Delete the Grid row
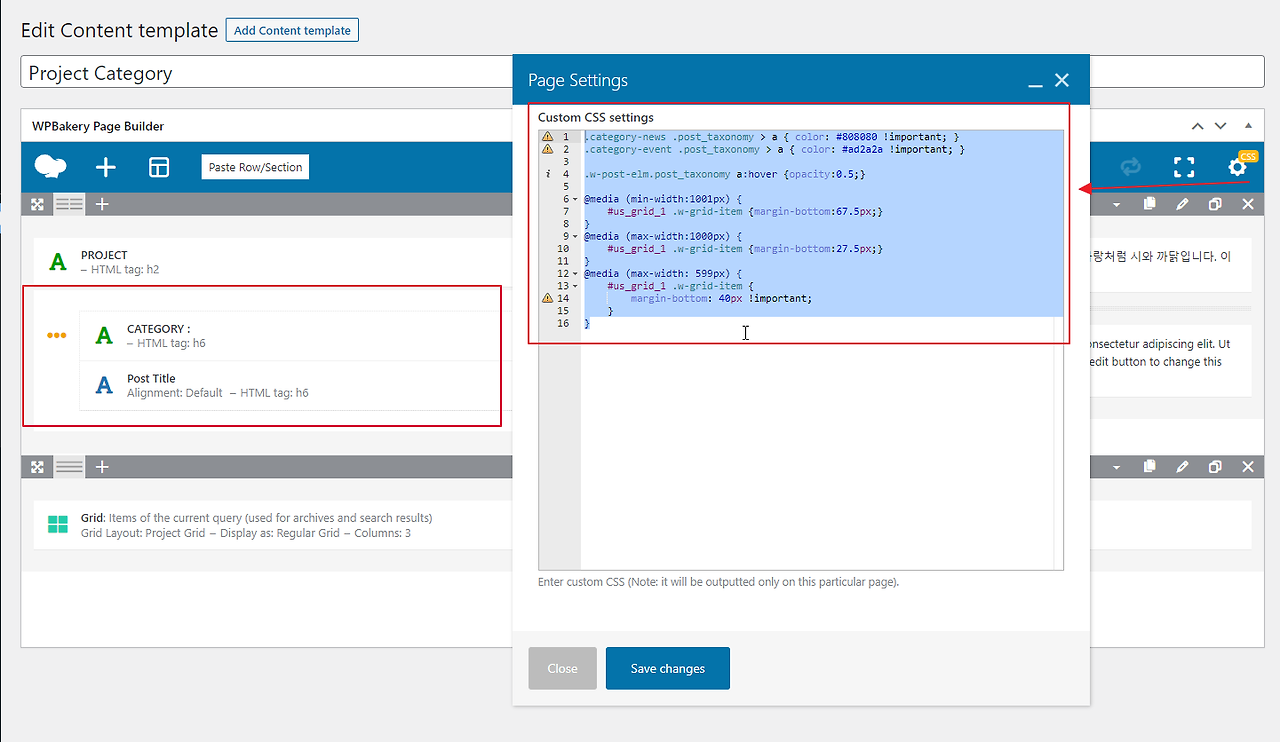 point(1248,467)
